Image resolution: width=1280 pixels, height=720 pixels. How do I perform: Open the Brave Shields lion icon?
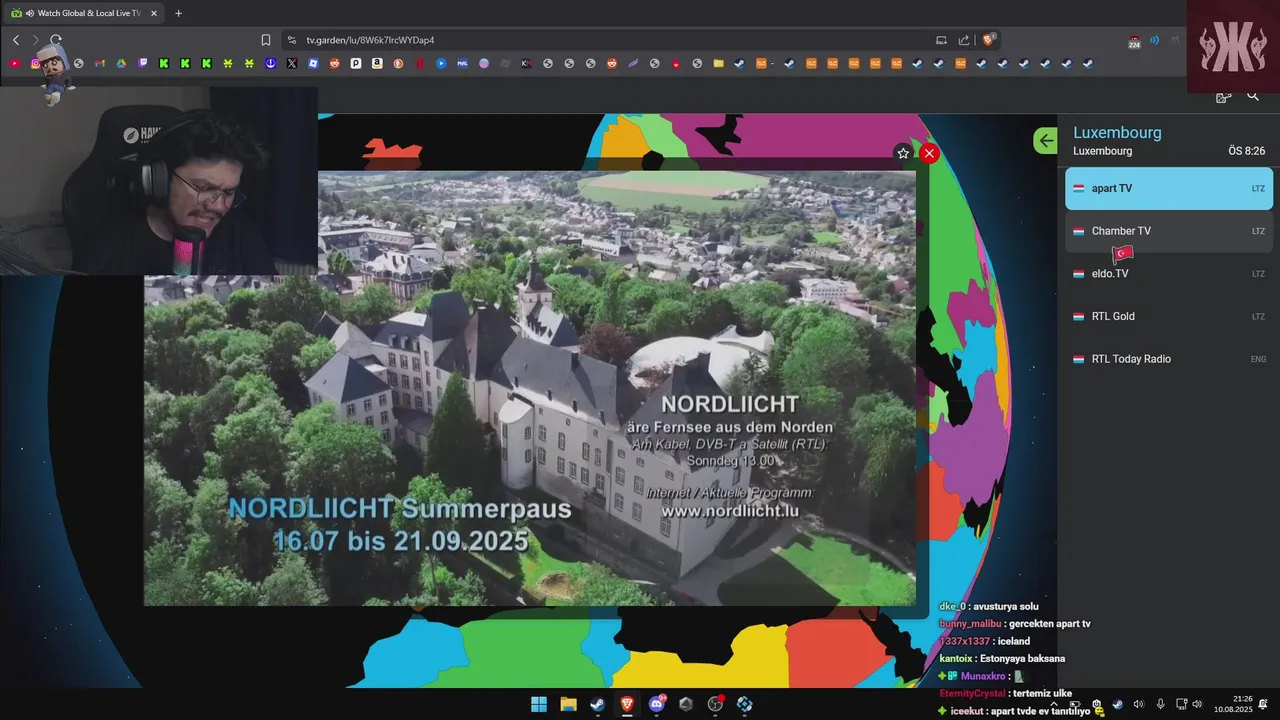click(x=988, y=40)
